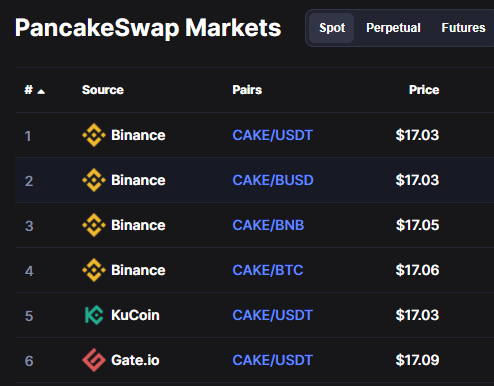Screen dimensions: 494x386
Task: Switch to the Futures tab
Action: [463, 28]
